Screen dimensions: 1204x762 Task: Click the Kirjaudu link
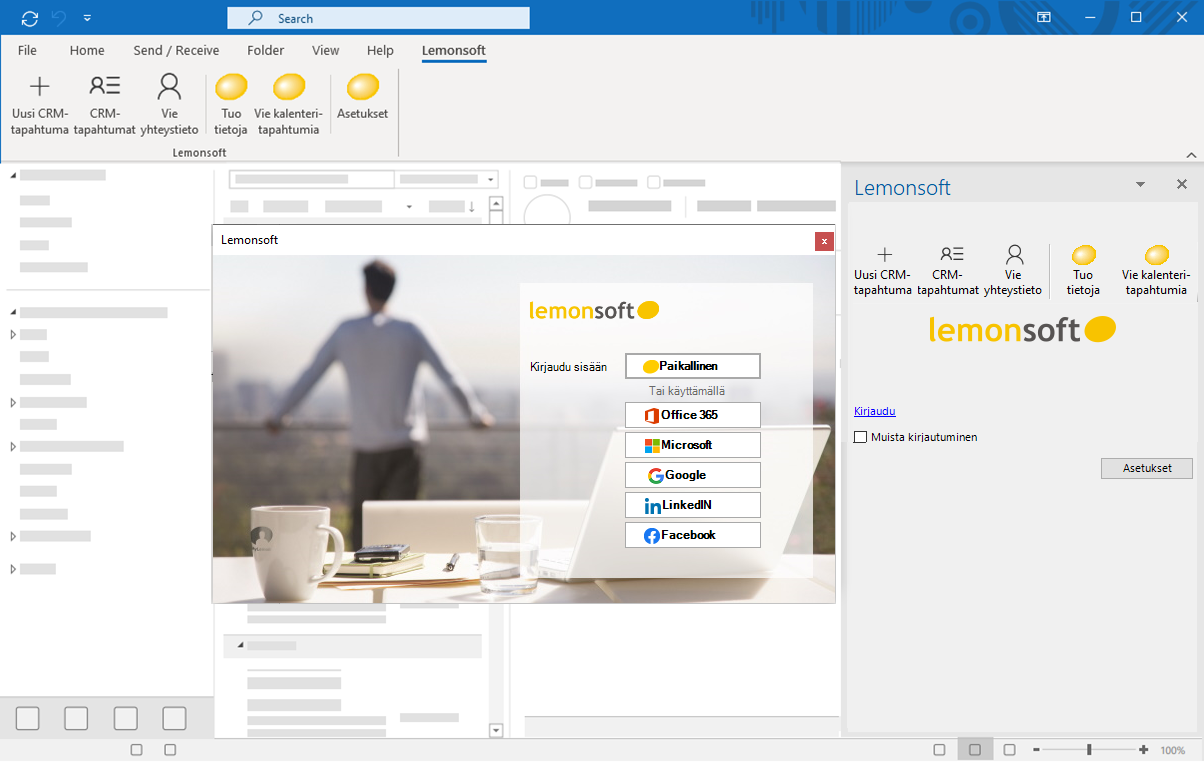[x=875, y=411]
